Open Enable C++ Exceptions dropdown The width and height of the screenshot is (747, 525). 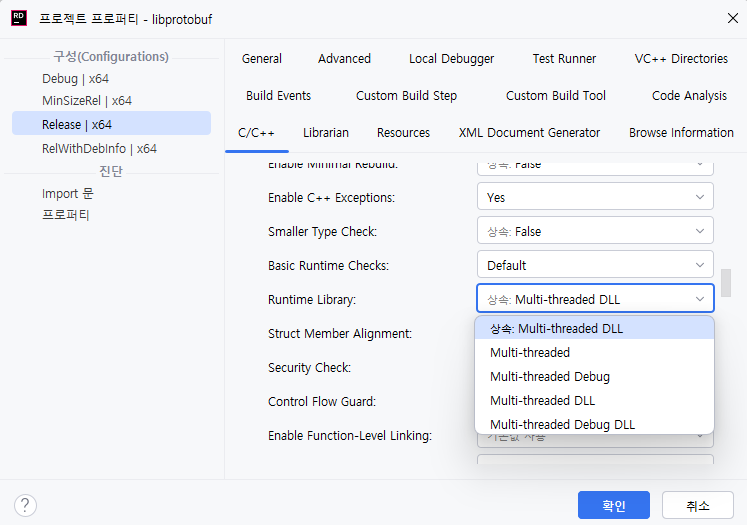(595, 196)
